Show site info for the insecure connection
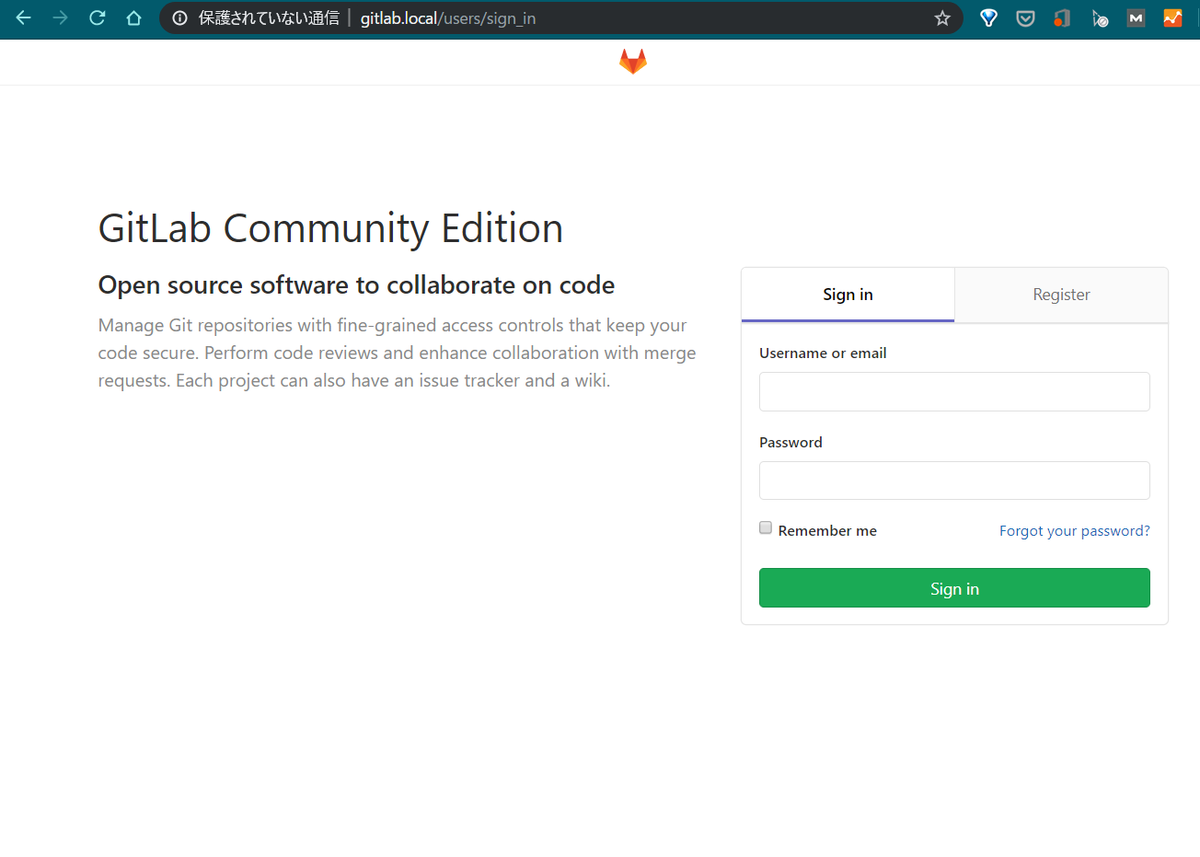The image size is (1200, 857). click(x=180, y=18)
